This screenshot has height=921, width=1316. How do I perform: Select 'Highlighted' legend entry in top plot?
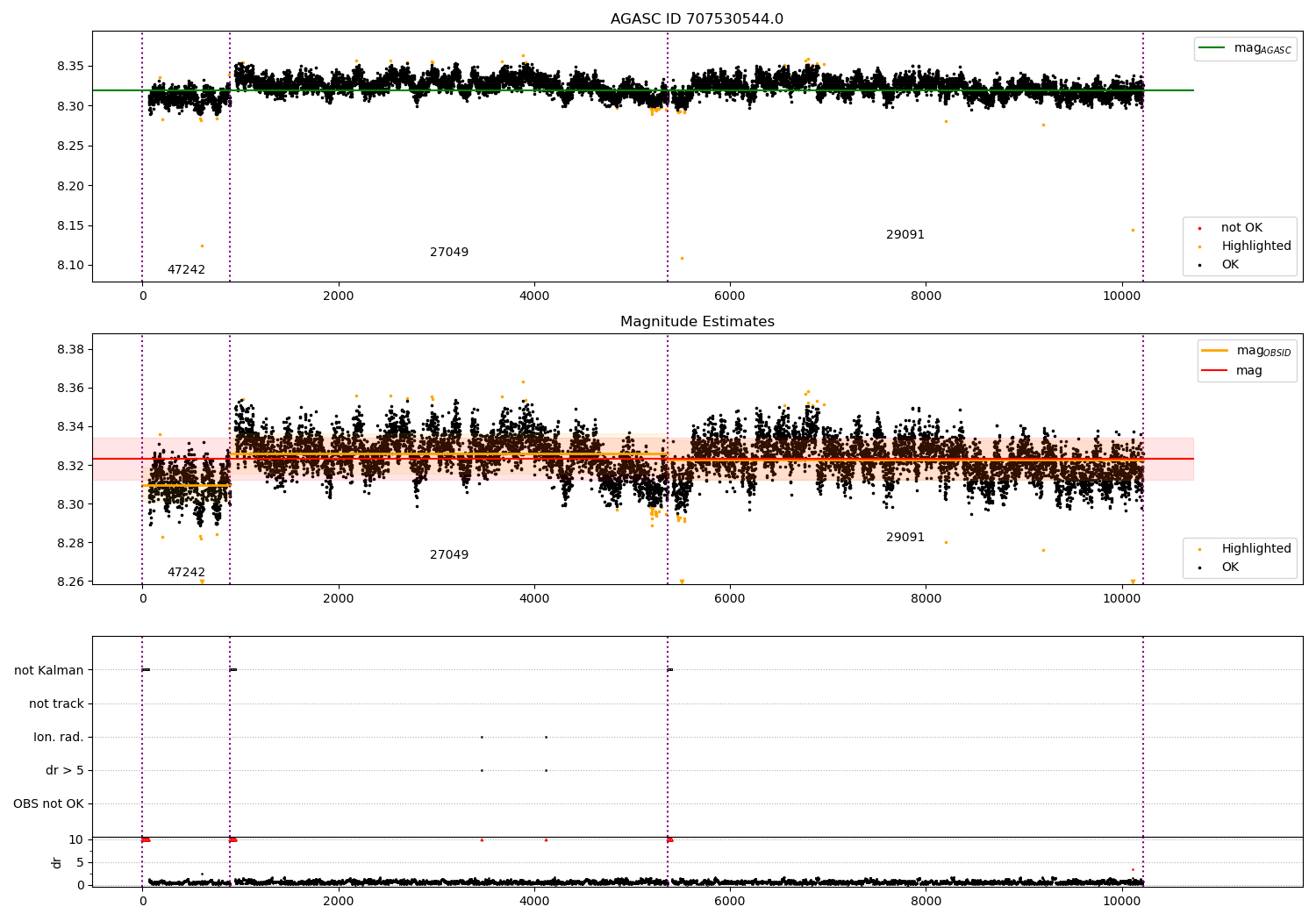[x=1256, y=246]
